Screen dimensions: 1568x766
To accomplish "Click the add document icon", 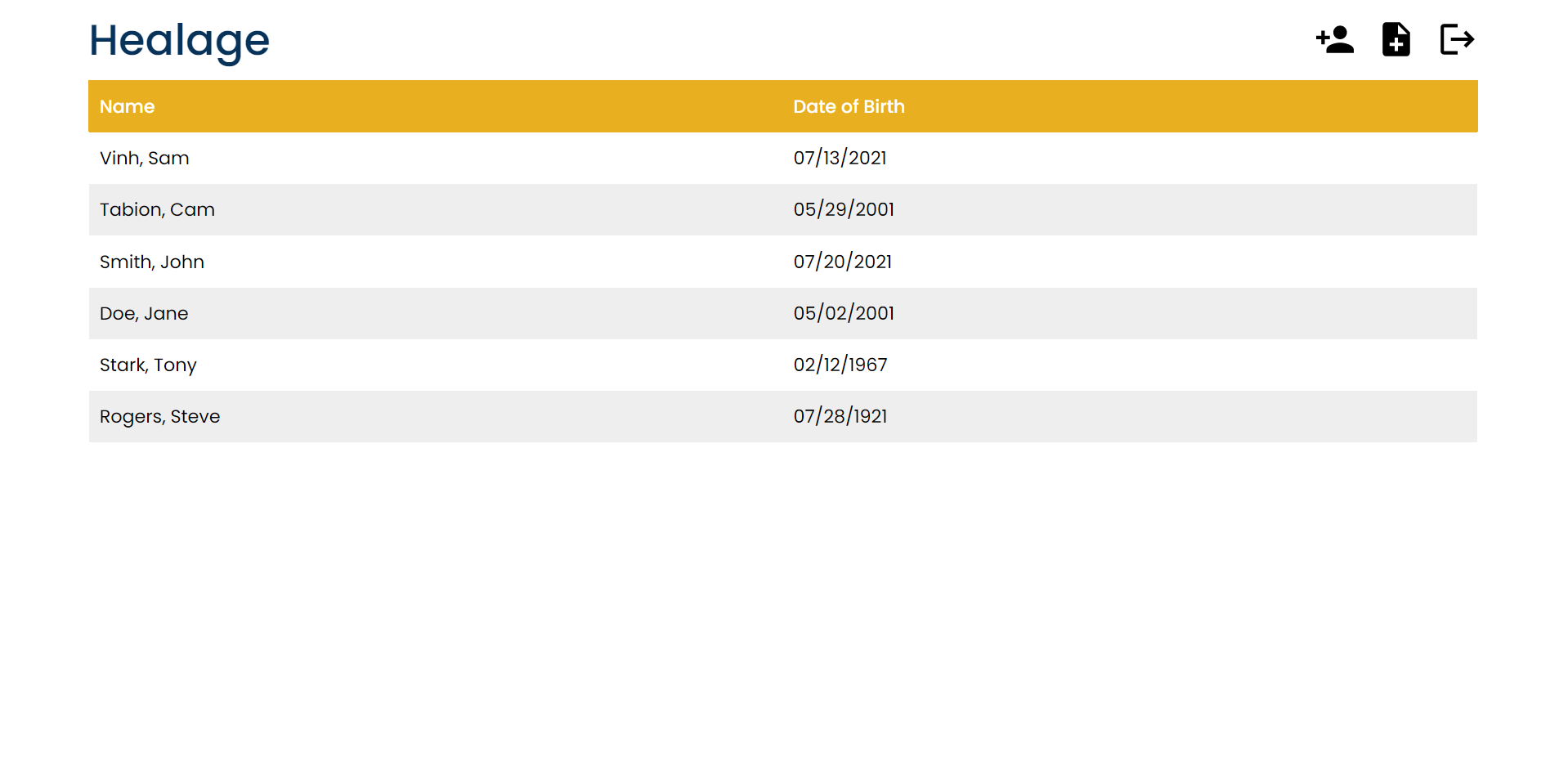I will tap(1396, 39).
